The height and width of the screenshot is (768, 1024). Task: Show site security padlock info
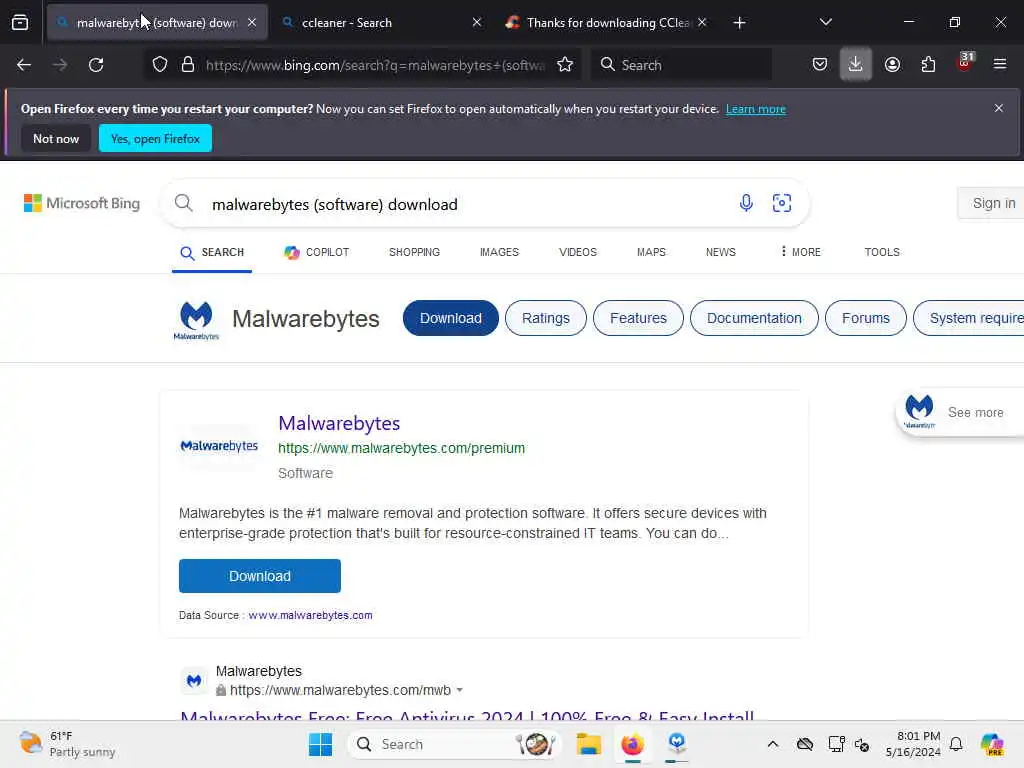(188, 65)
